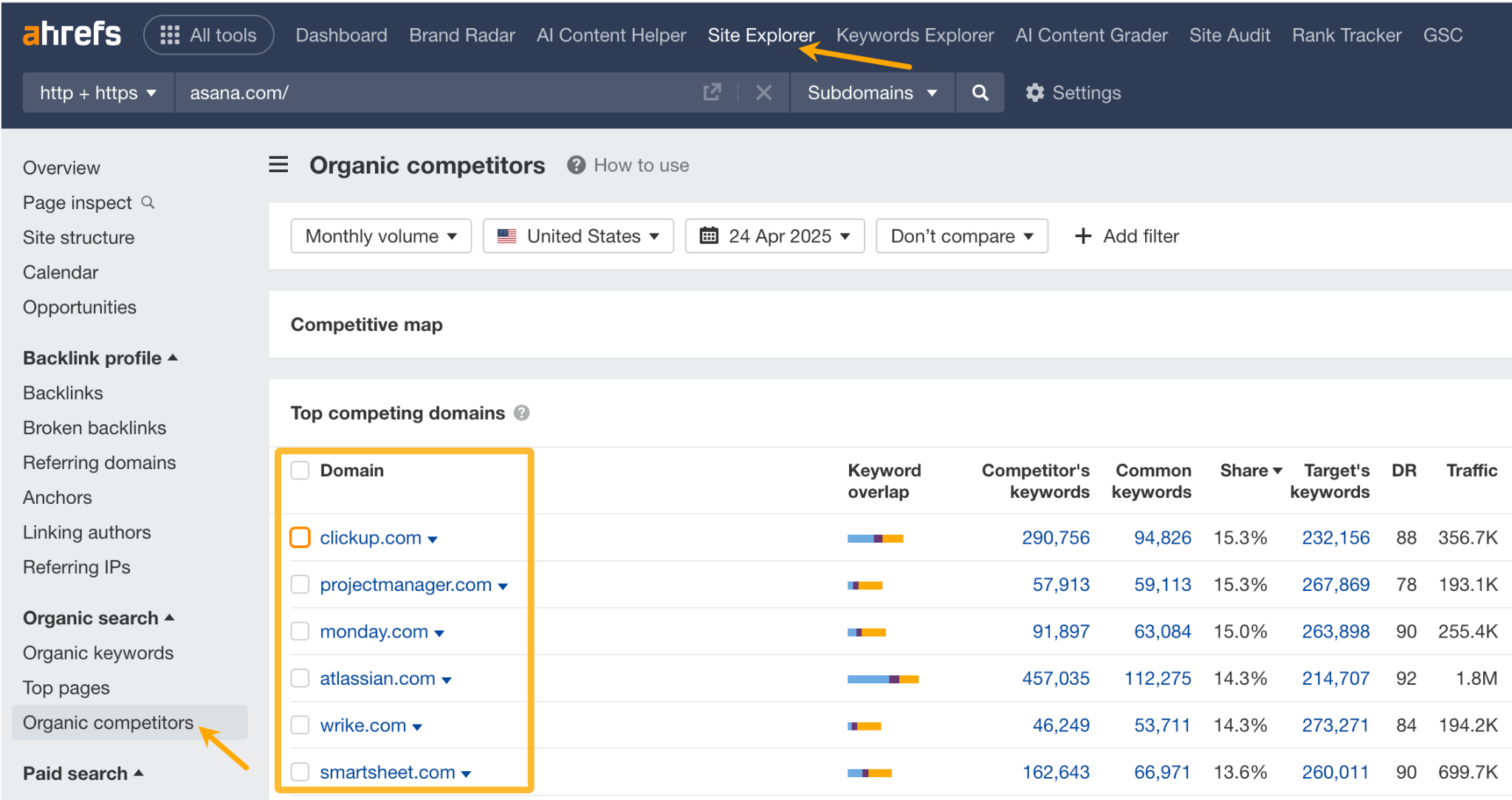Click Add filter
Image resolution: width=1512 pixels, height=800 pixels.
[1126, 236]
